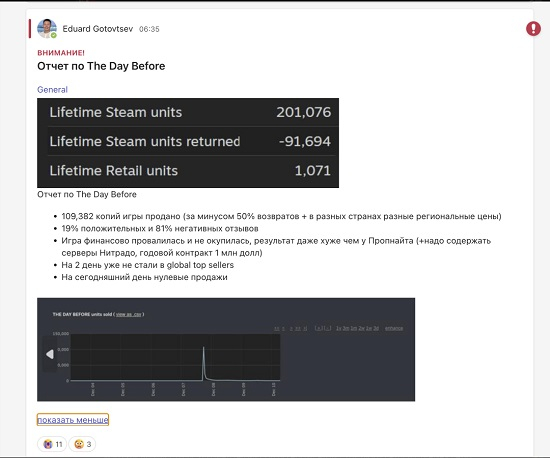Open the 'view as csv' link
Screen dimensions: 550x458
(x=129, y=314)
